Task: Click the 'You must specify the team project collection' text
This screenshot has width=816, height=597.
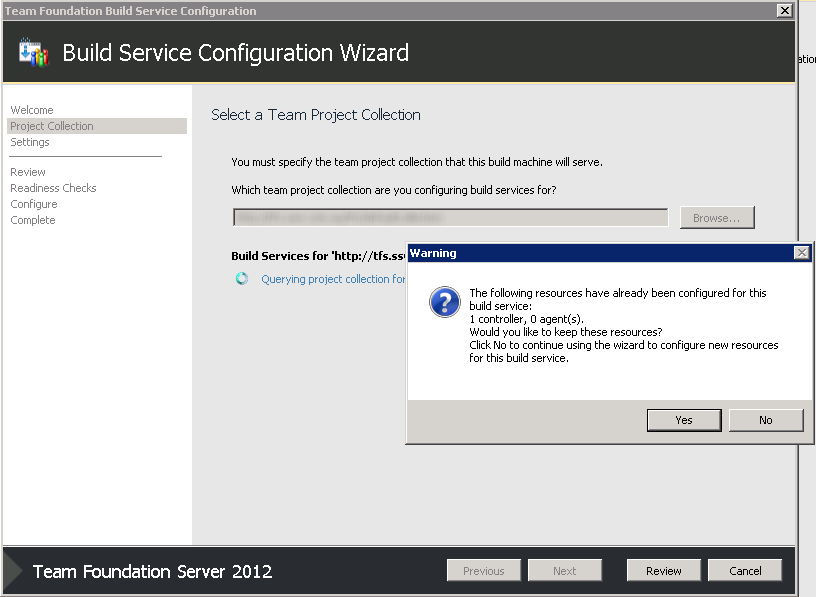Action: [417, 162]
